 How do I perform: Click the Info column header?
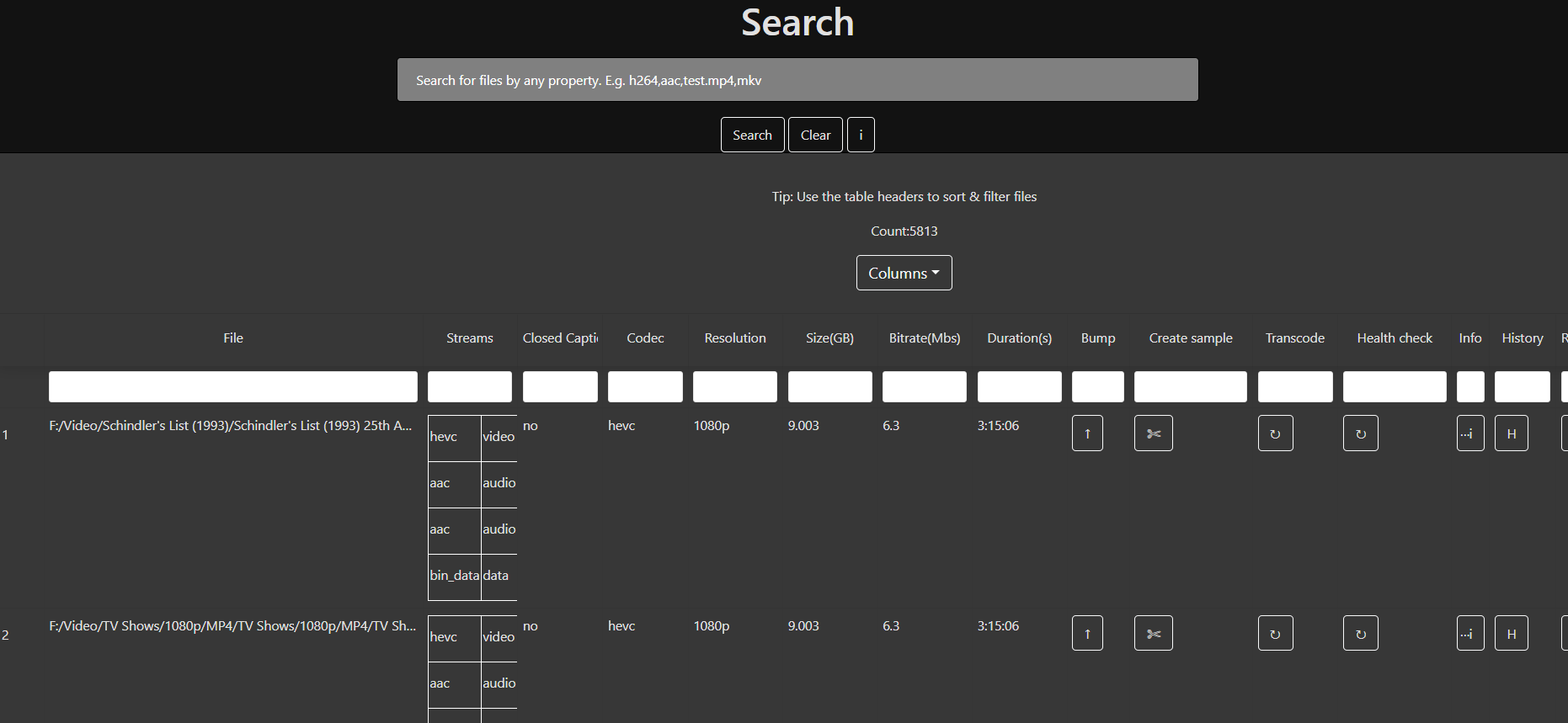(x=1470, y=338)
